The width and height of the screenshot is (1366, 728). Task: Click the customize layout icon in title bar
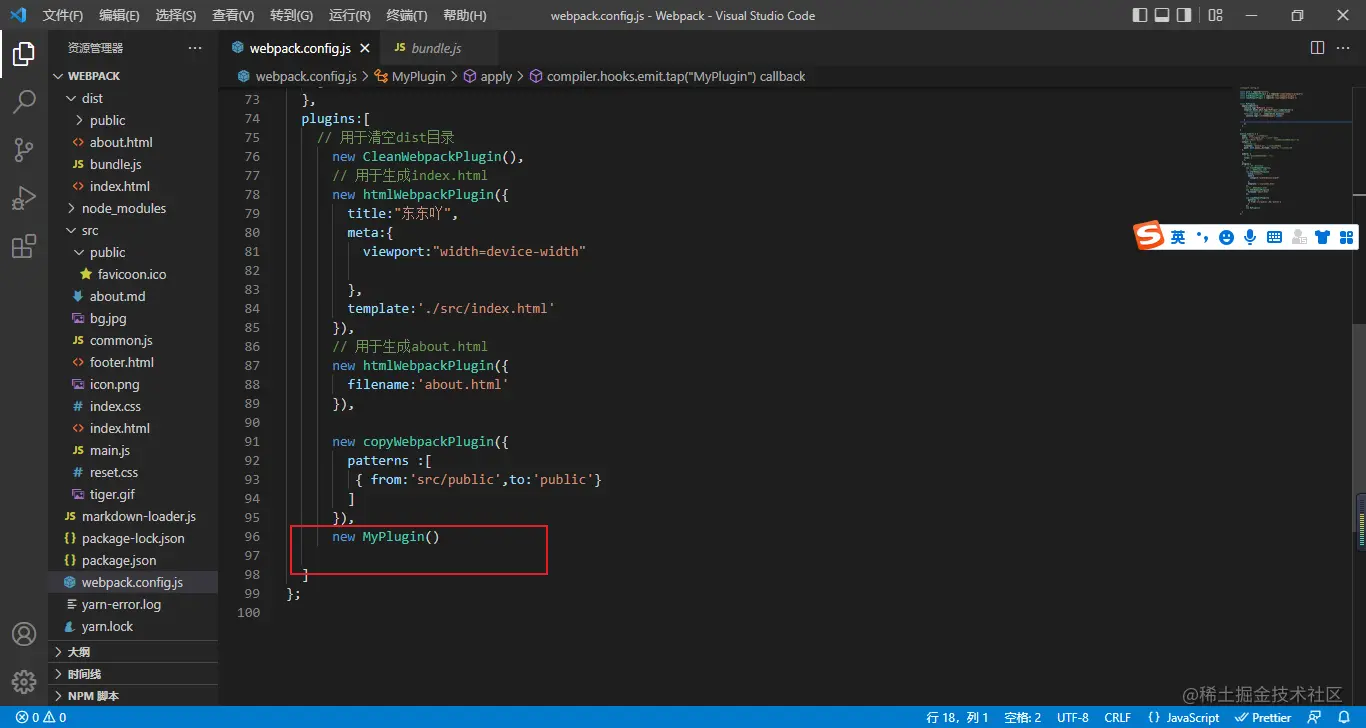point(1215,15)
